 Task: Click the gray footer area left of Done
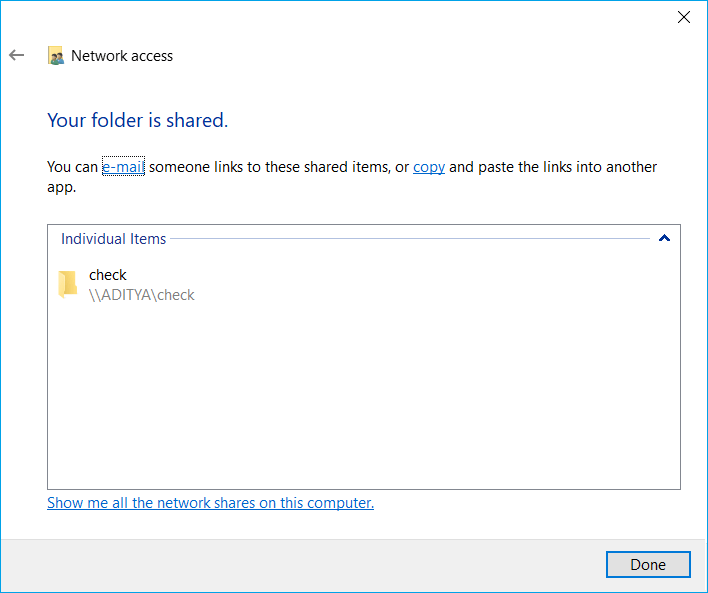pos(300,565)
